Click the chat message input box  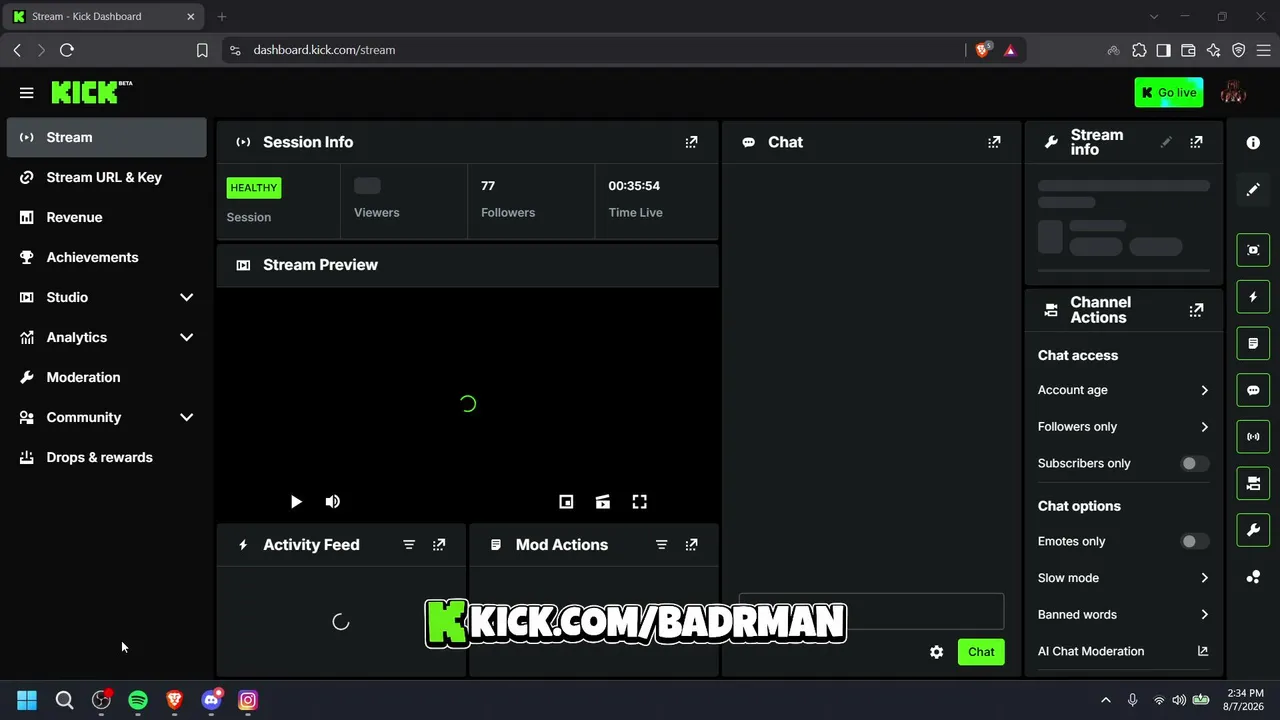[871, 611]
